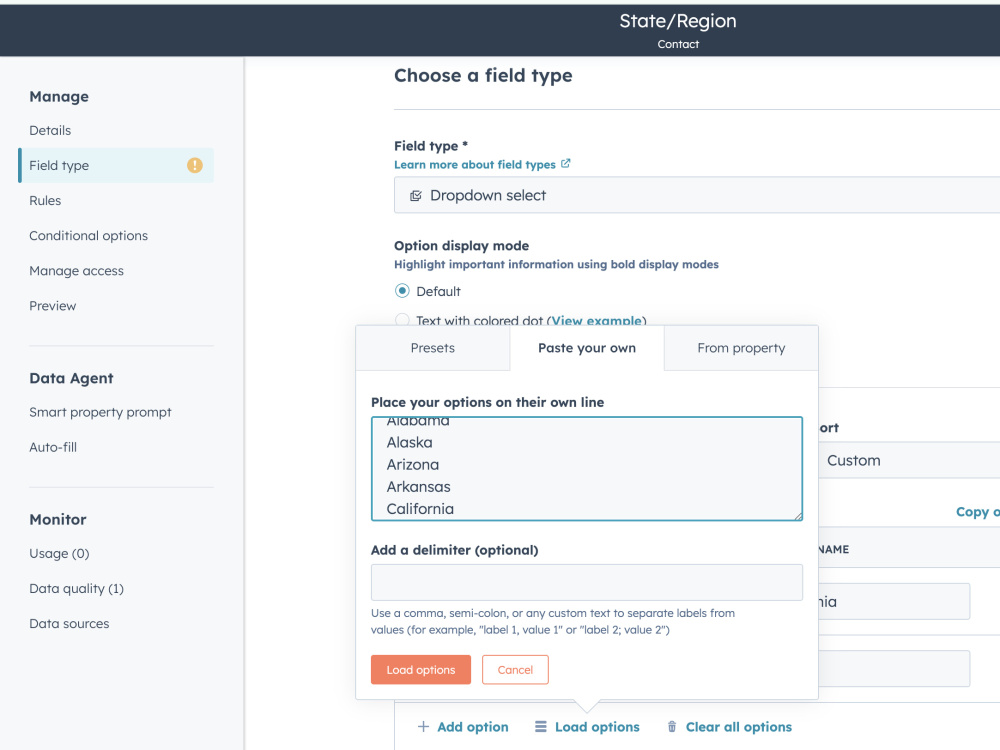Click the orange Load options button

[421, 670]
